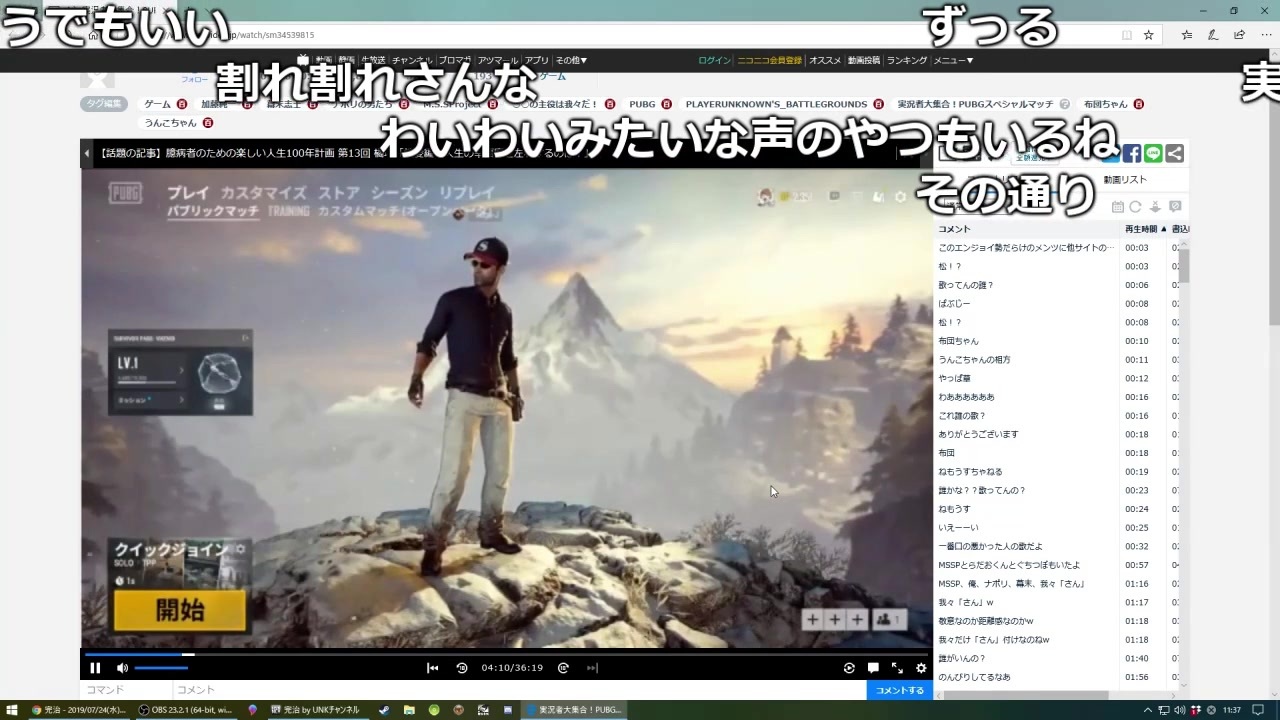Open the 動画投稿 header menu item
The height and width of the screenshot is (720, 1280).
(863, 61)
